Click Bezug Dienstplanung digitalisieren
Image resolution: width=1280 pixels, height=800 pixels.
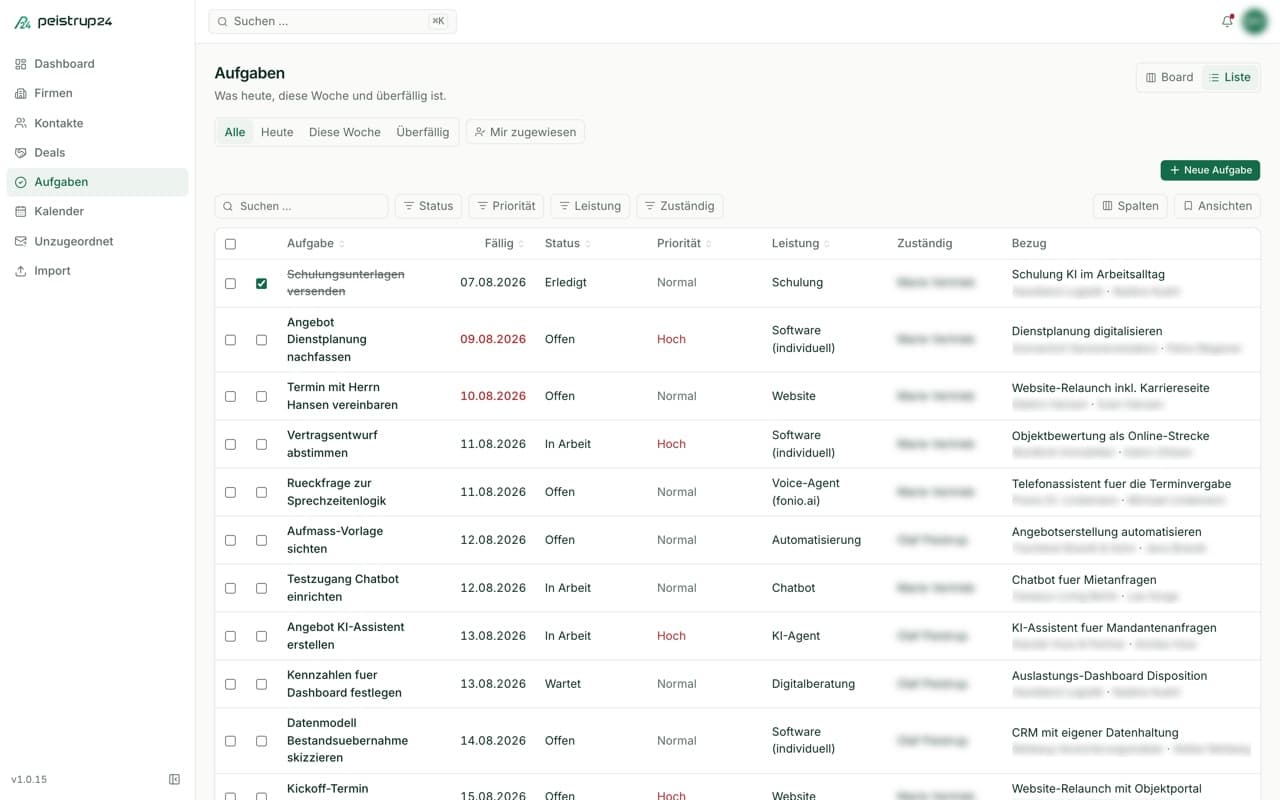(1087, 331)
